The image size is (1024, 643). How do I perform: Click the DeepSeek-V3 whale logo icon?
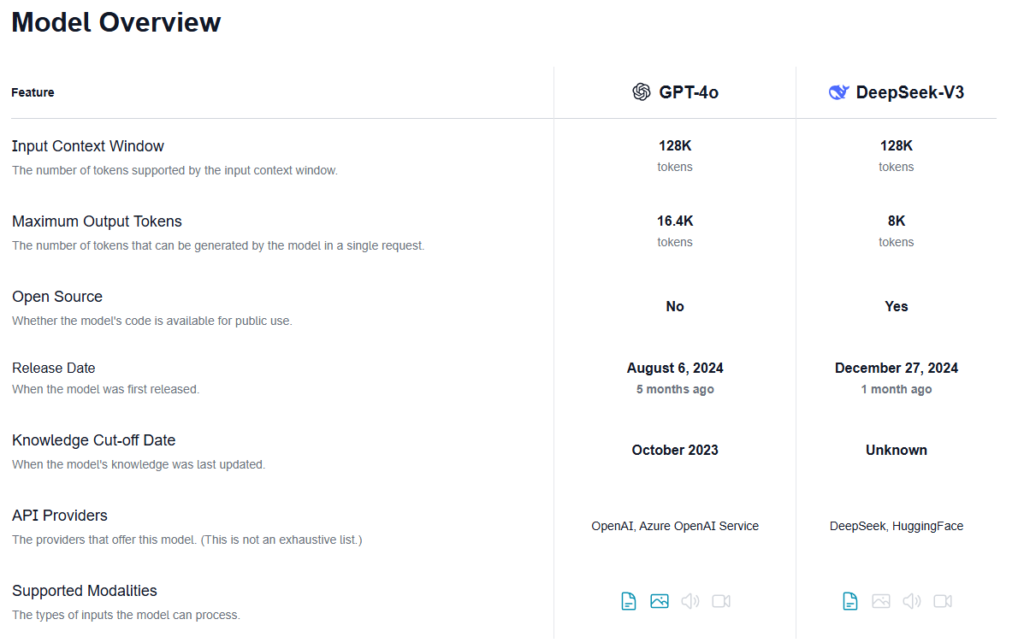point(838,92)
